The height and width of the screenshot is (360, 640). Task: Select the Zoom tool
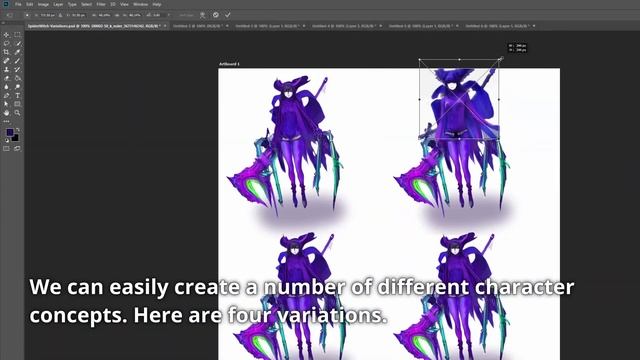coord(18,113)
